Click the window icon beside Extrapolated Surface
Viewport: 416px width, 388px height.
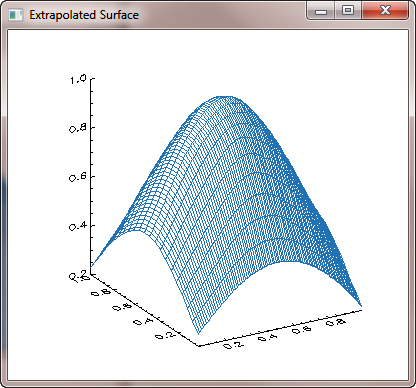[x=15, y=15]
